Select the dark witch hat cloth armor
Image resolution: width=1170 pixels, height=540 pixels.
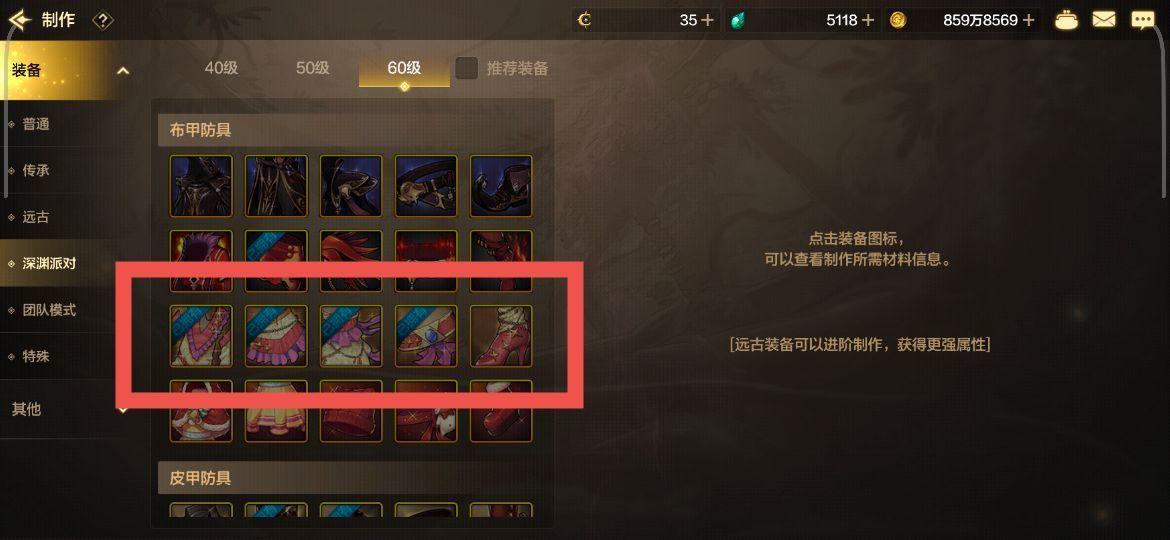(x=201, y=186)
